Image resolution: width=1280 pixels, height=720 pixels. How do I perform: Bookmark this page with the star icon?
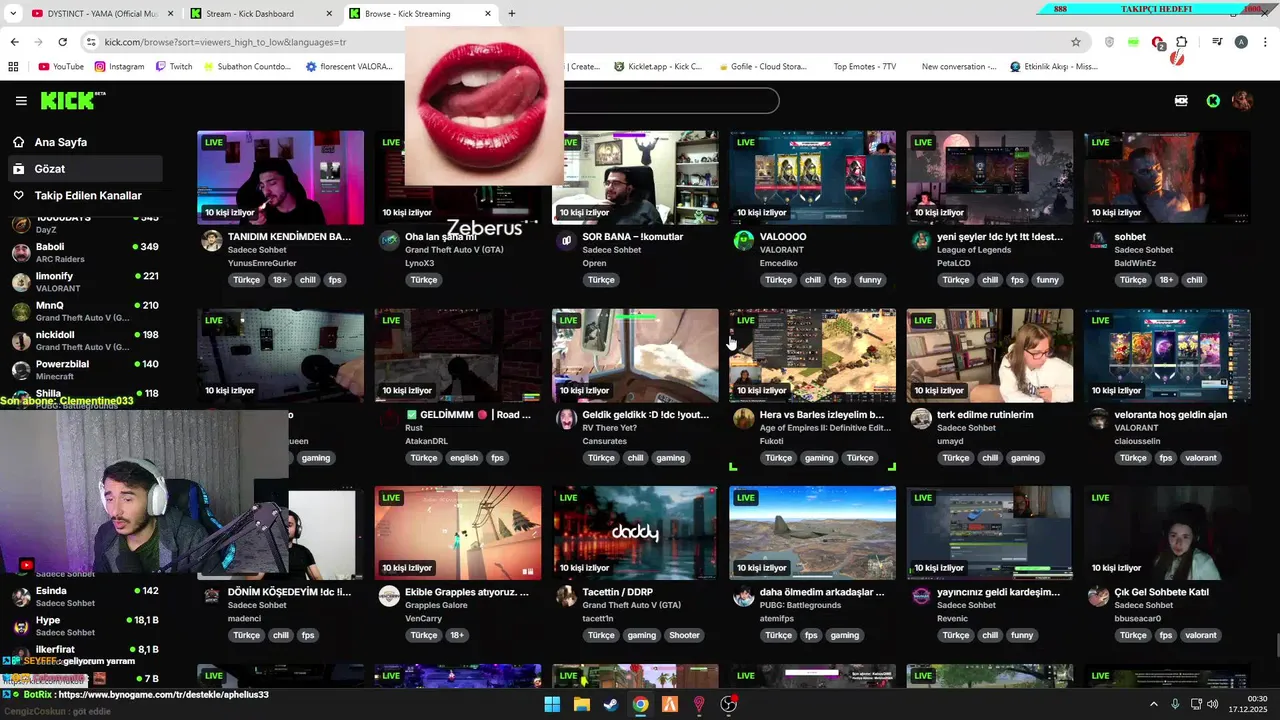tap(1076, 42)
